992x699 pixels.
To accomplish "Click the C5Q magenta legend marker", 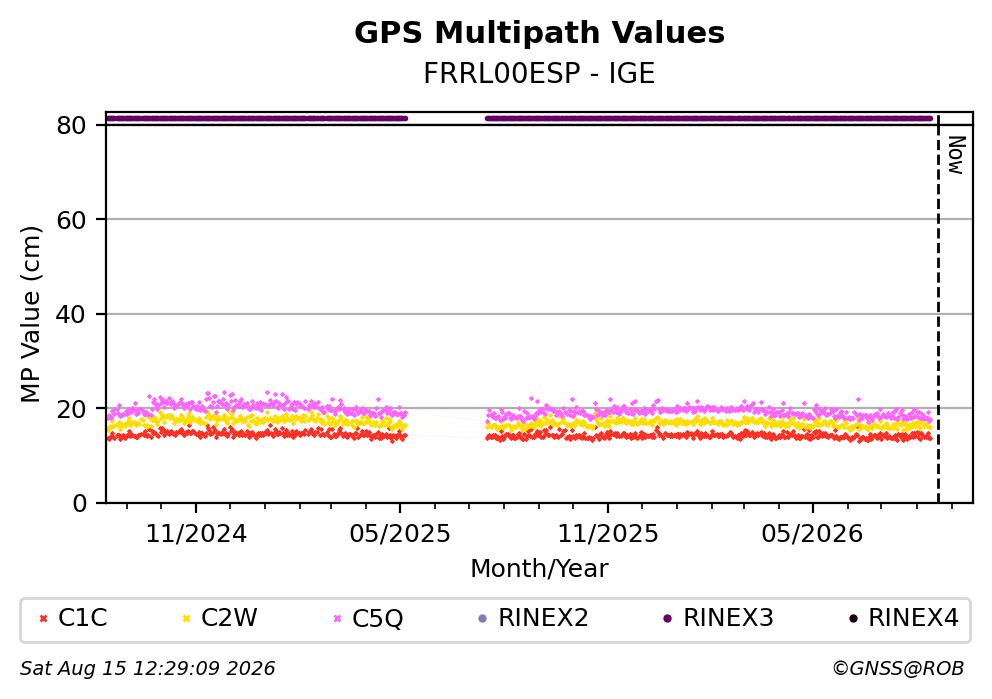I will point(337,619).
